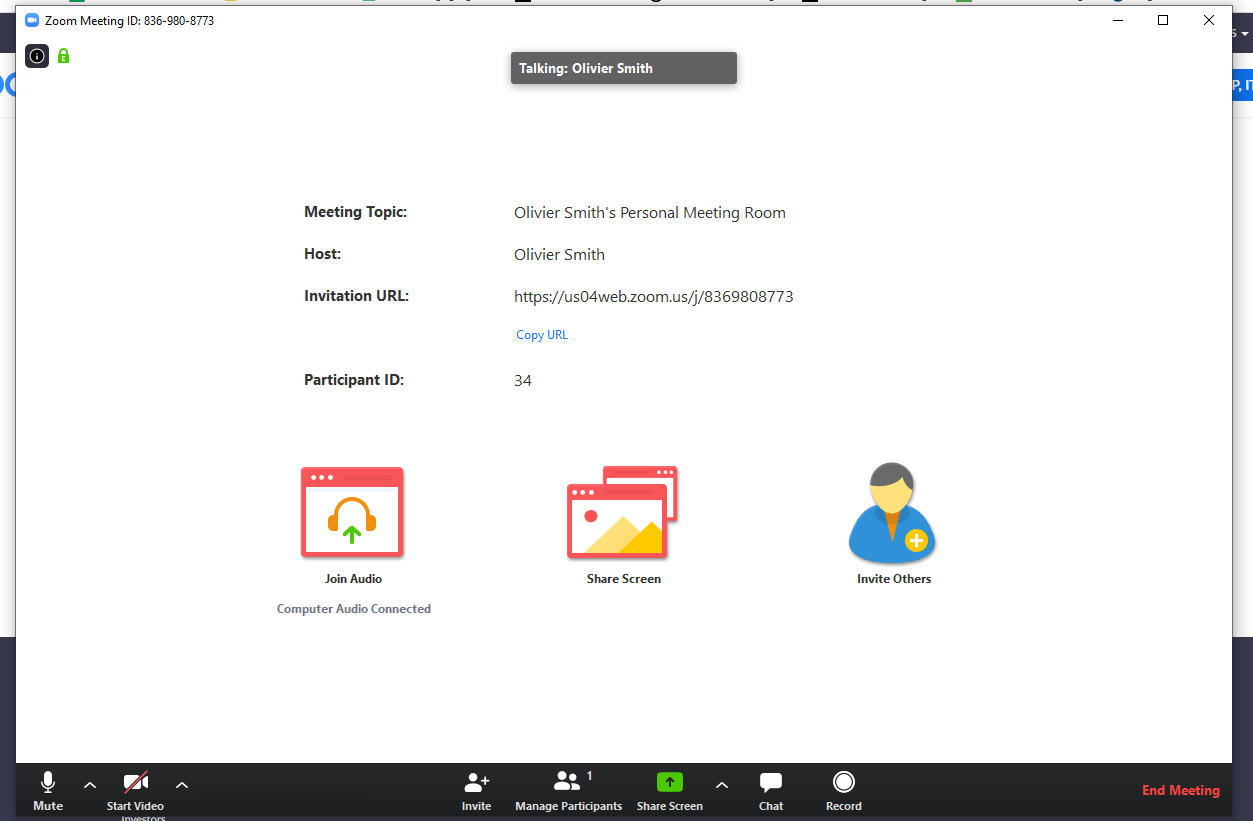Click green Share Screen toolbar button
The image size is (1253, 821).
[x=670, y=791]
